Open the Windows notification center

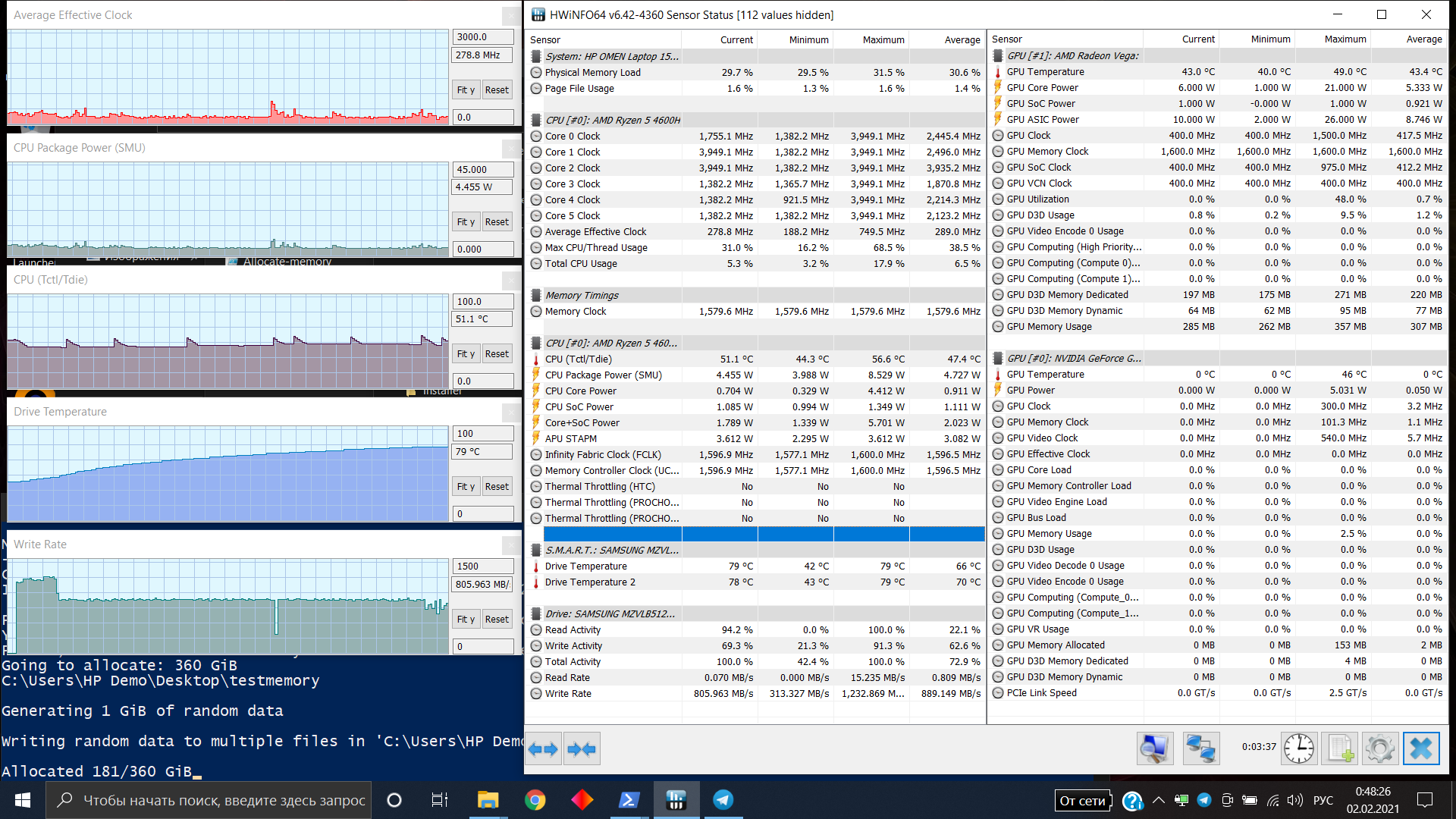1425,800
